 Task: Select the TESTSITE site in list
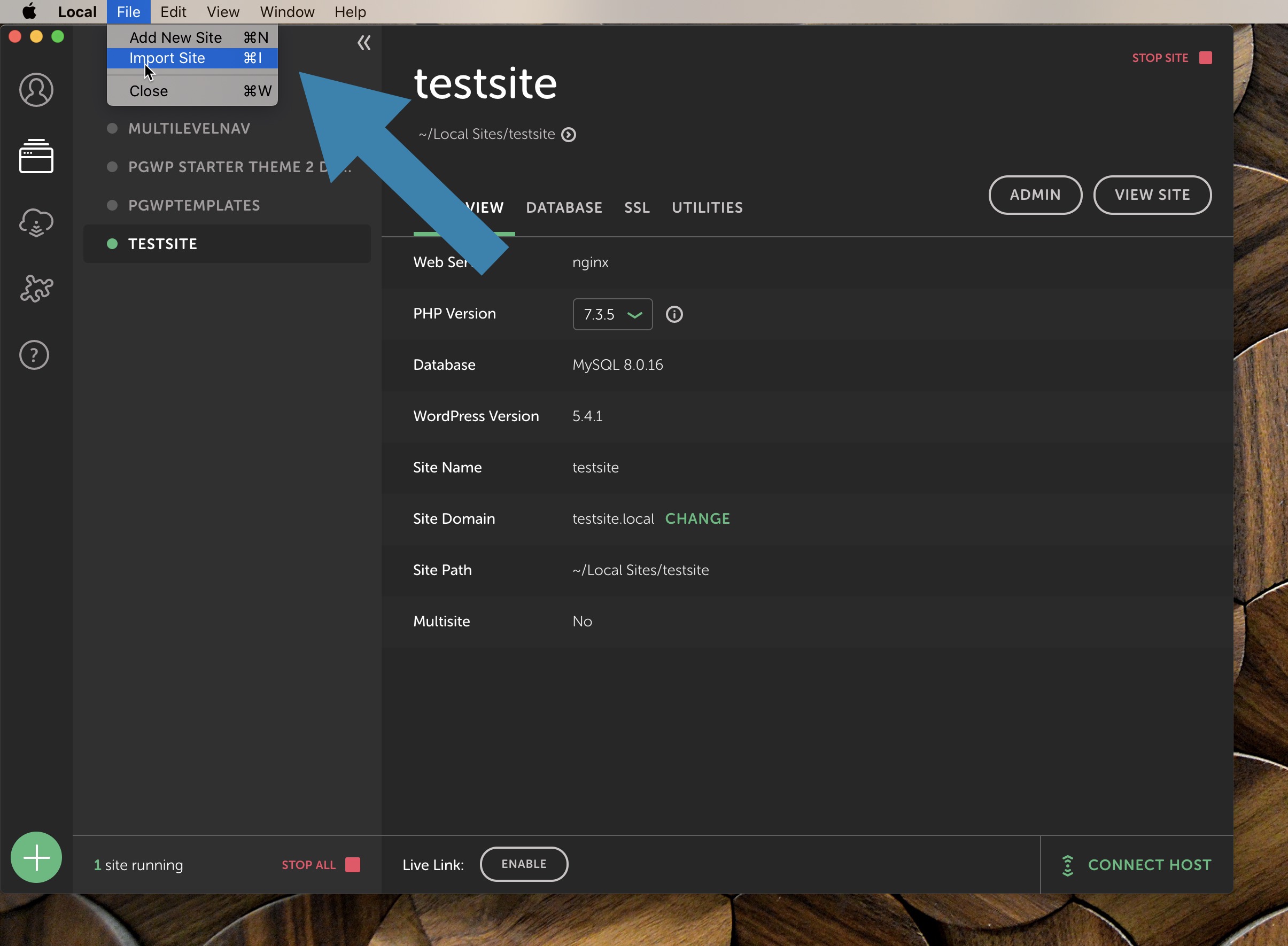(x=227, y=243)
